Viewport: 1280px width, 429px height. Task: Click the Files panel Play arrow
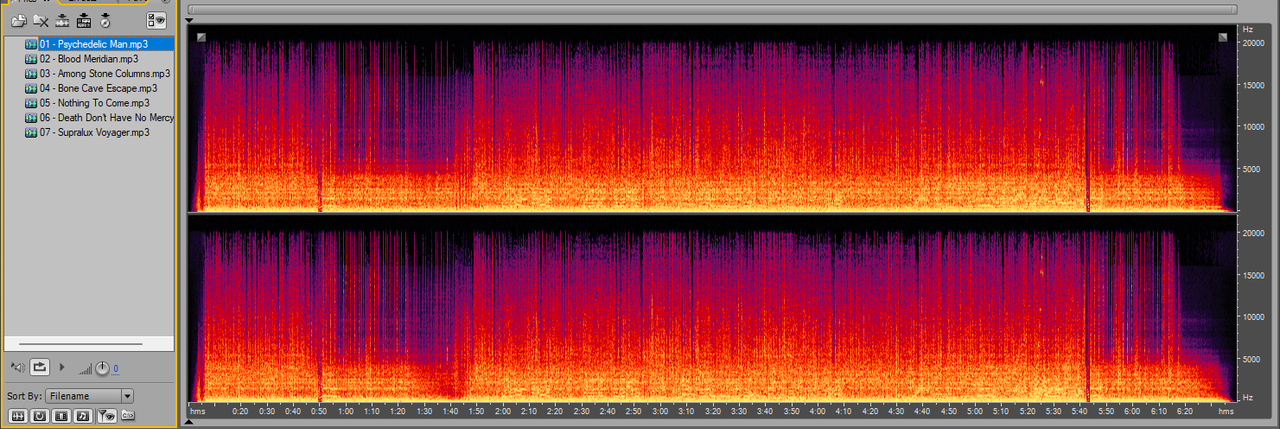pyautogui.click(x=62, y=367)
